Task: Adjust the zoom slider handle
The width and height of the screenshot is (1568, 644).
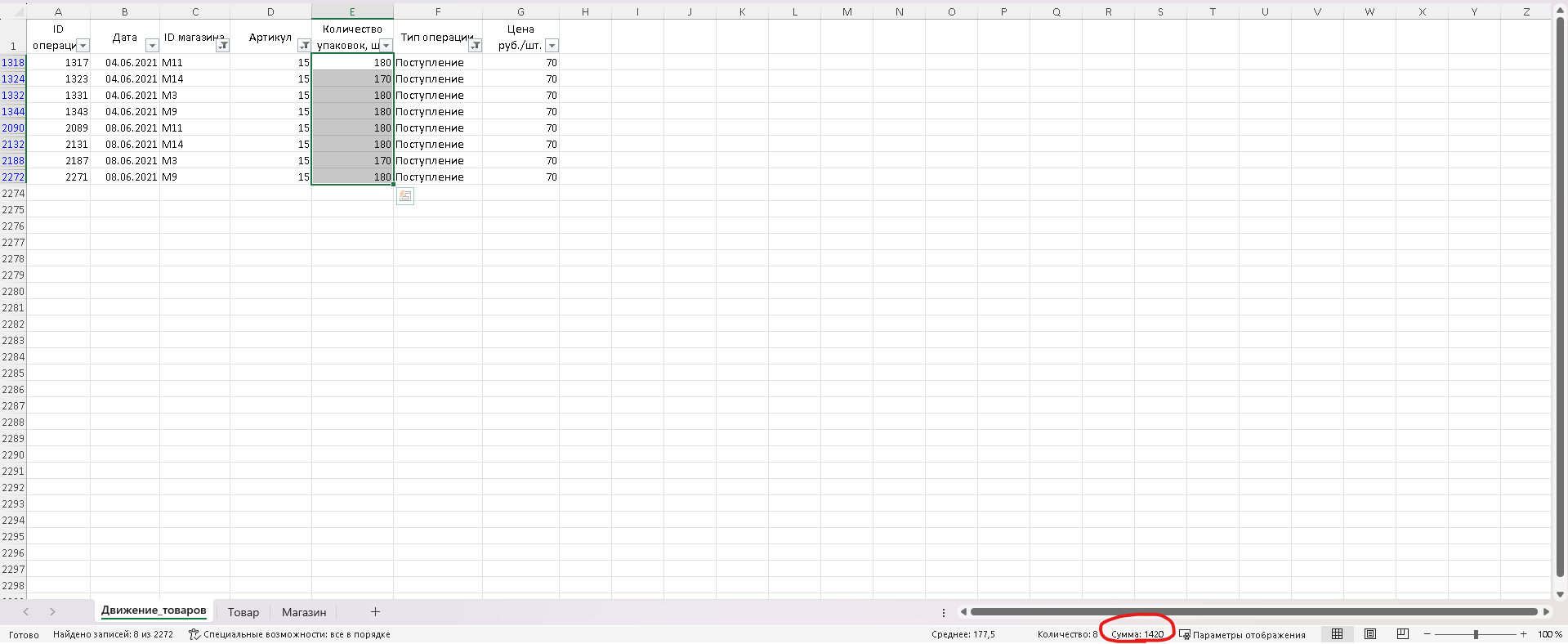Action: (1476, 634)
